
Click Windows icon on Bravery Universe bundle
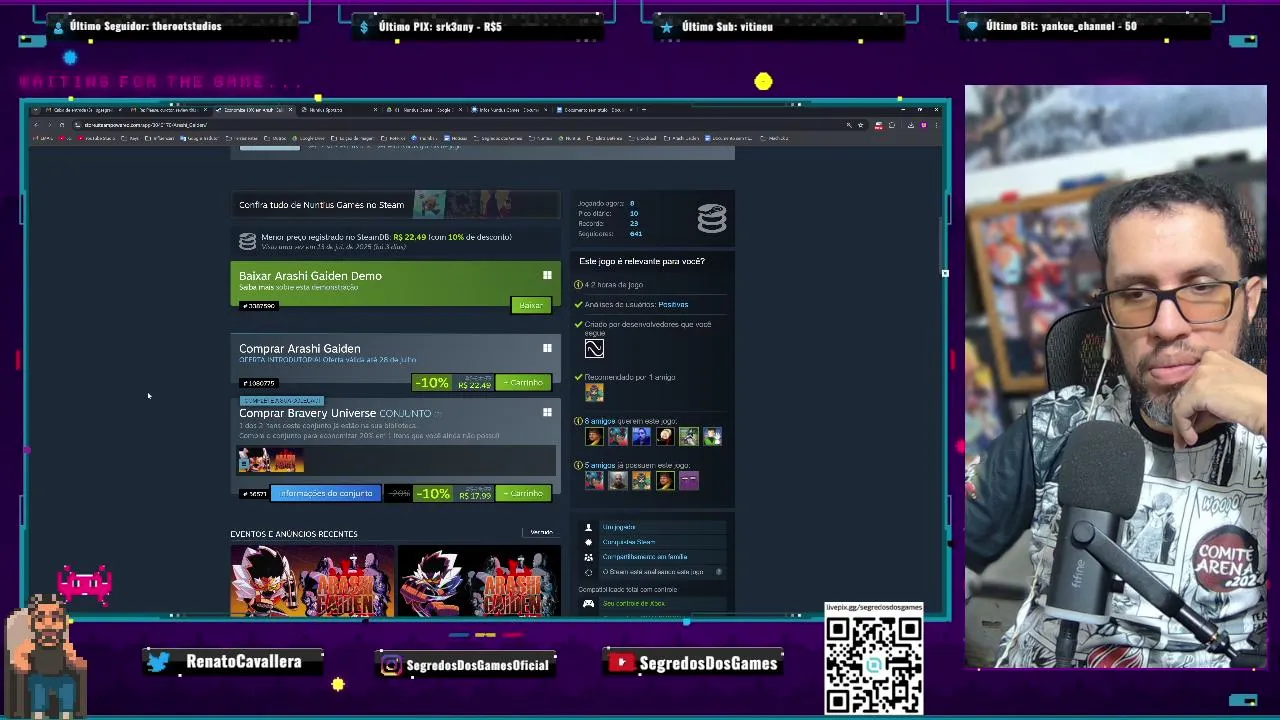point(547,412)
